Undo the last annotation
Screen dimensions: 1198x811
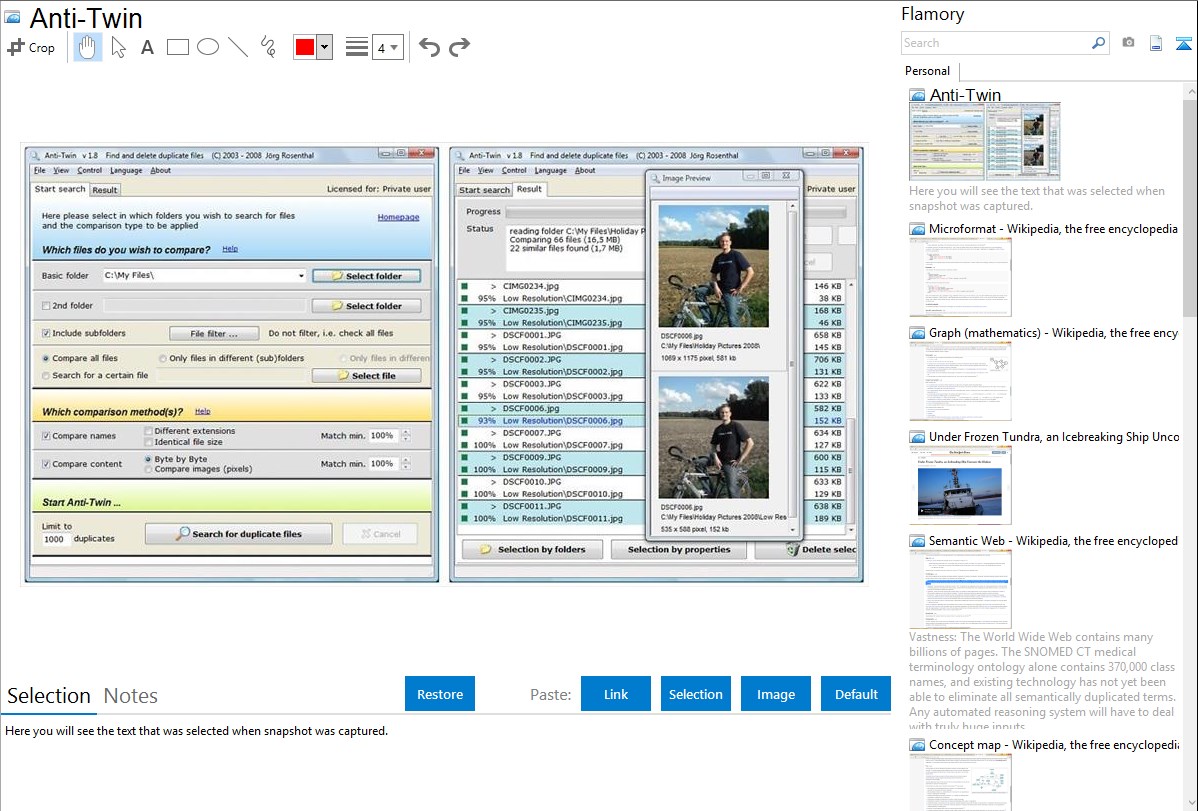(x=429, y=47)
